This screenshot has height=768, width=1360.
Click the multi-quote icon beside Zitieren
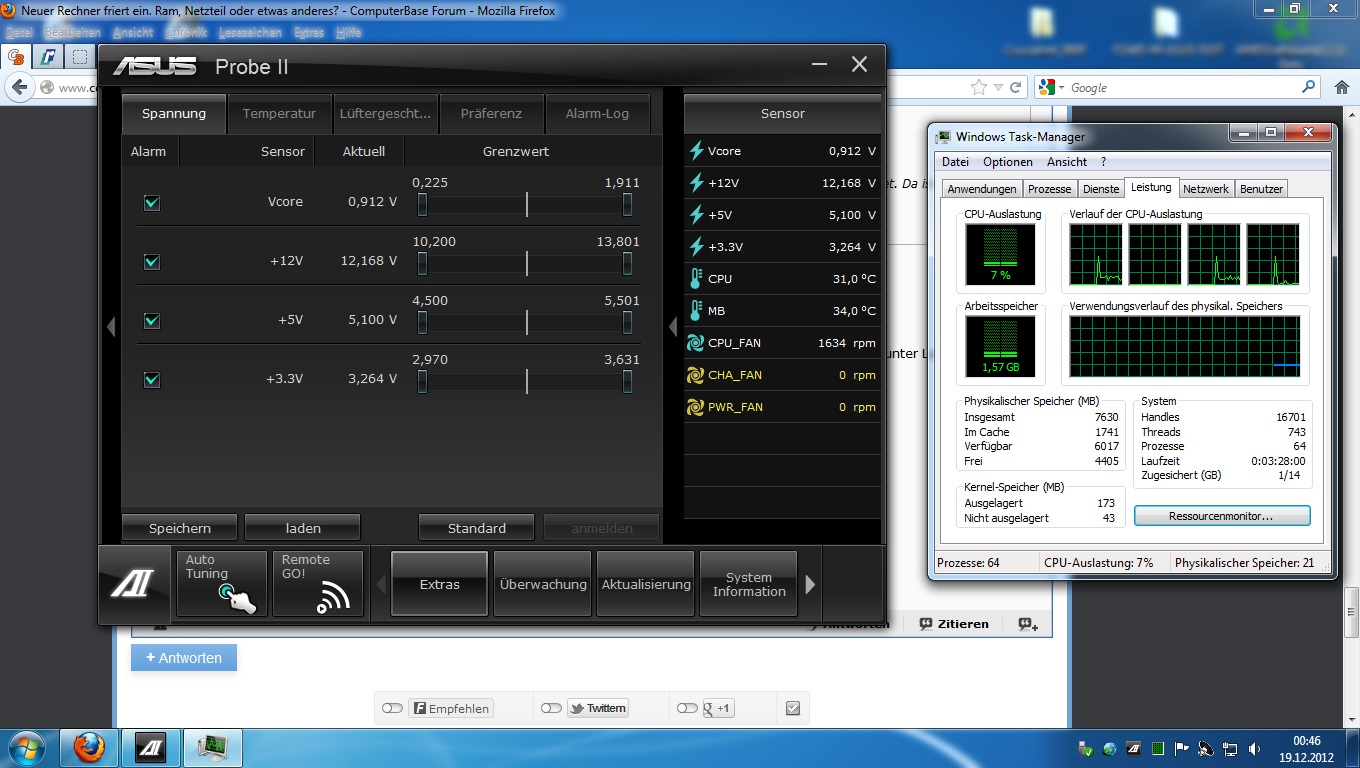click(x=1028, y=623)
